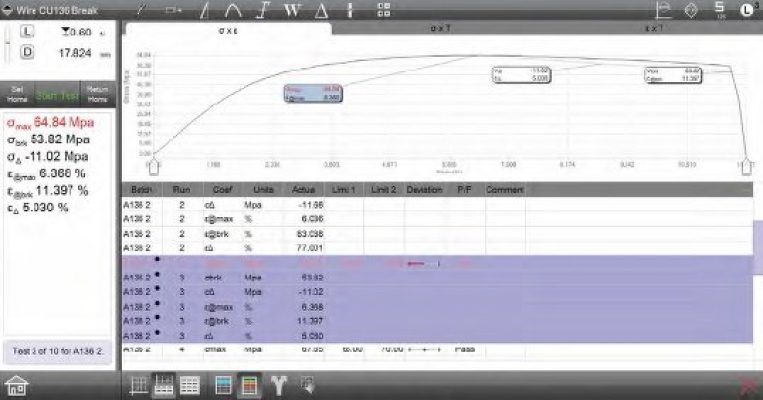Image resolution: width=763 pixels, height=400 pixels.
Task: Select the graph-and-table split layout icon
Action: click(x=164, y=386)
